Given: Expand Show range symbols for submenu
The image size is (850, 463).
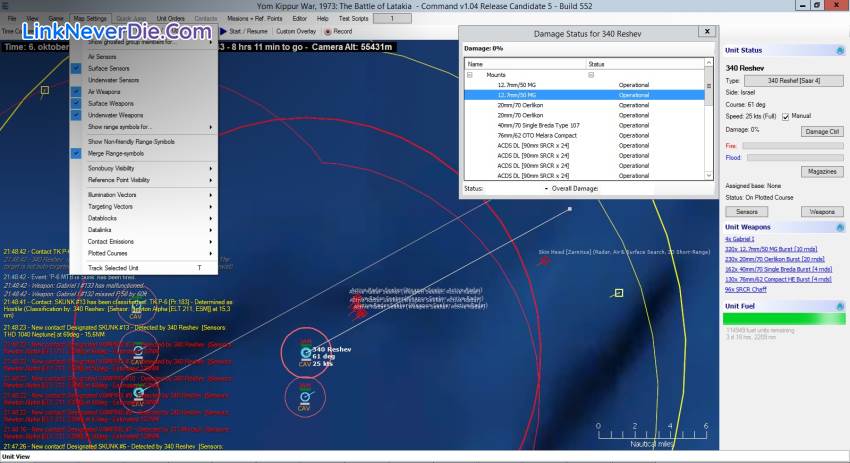Looking at the screenshot, I should [144, 127].
